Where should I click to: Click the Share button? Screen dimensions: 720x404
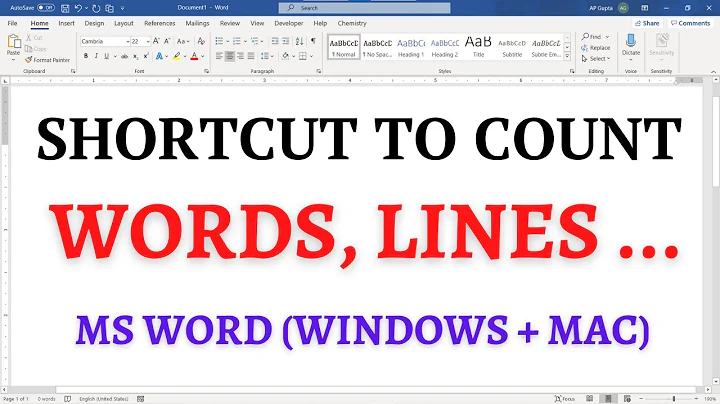pos(647,23)
